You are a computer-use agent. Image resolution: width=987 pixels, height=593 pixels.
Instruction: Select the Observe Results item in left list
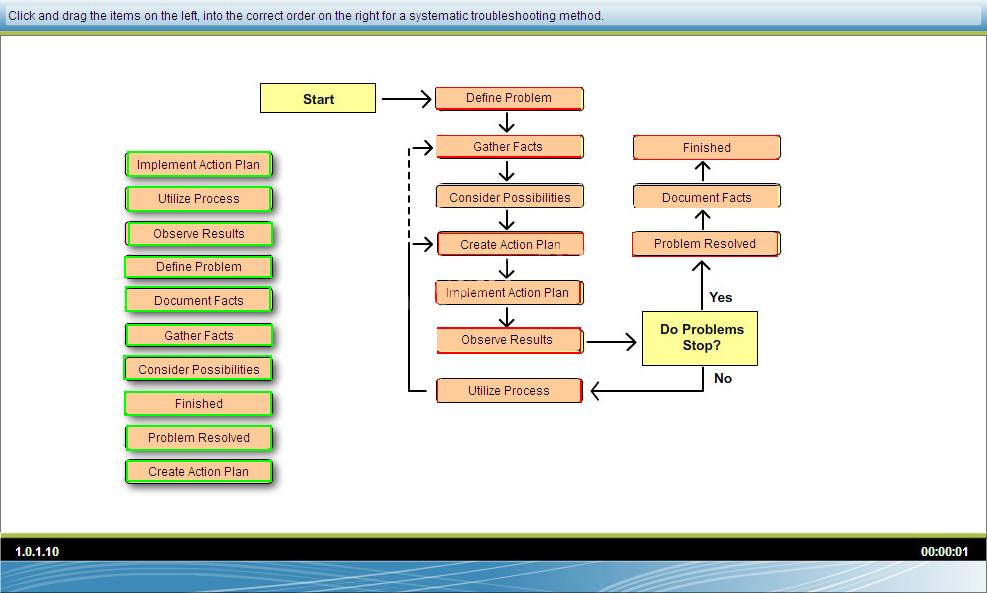tap(199, 234)
